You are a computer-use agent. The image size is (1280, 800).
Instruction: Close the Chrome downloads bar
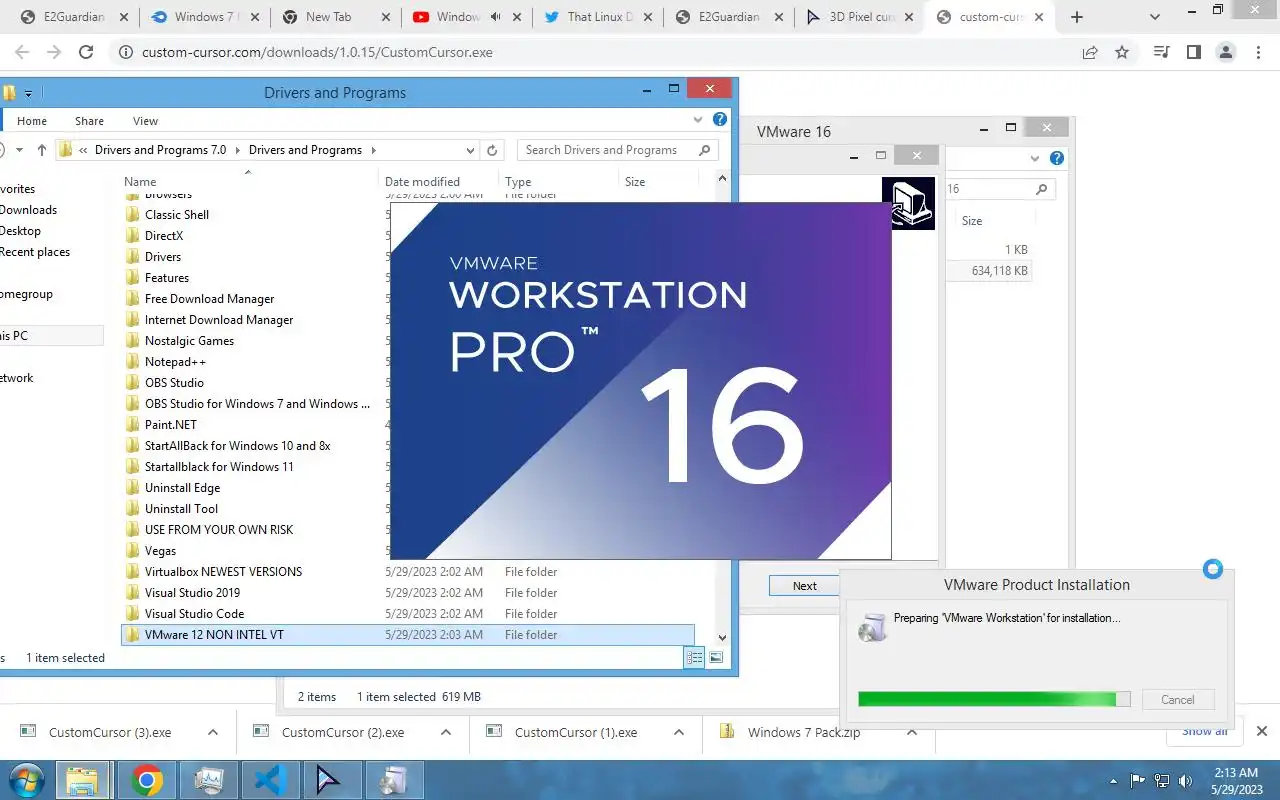(x=1262, y=732)
